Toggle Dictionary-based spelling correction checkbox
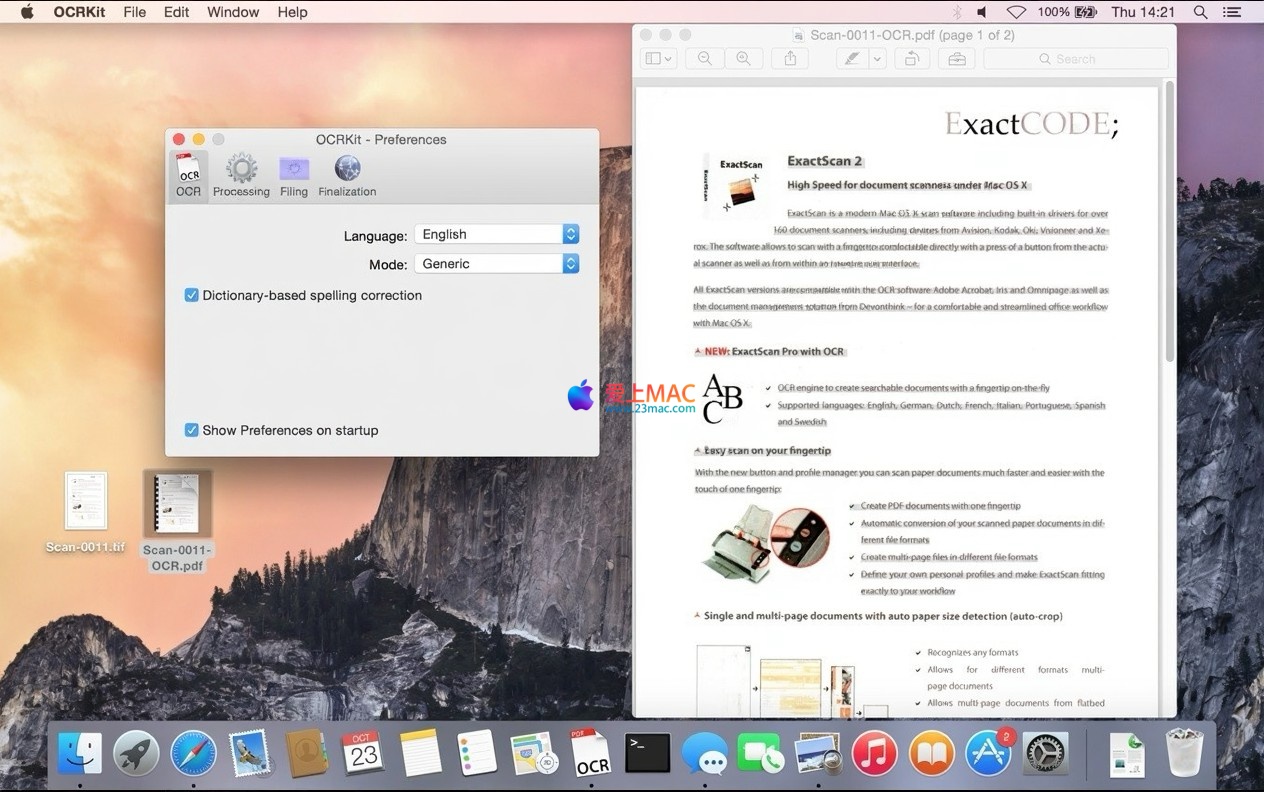1264x792 pixels. [x=192, y=296]
